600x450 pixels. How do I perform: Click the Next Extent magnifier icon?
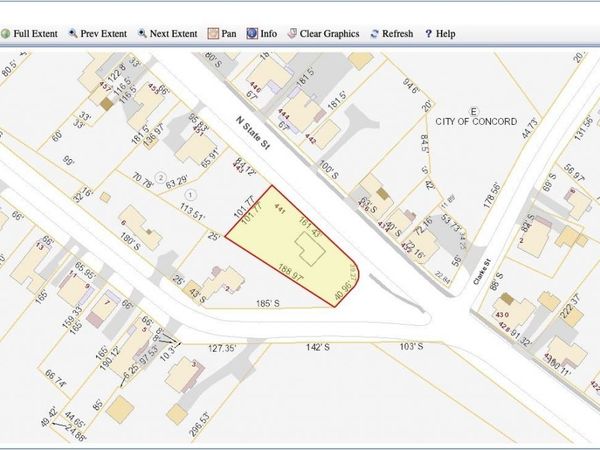click(142, 33)
